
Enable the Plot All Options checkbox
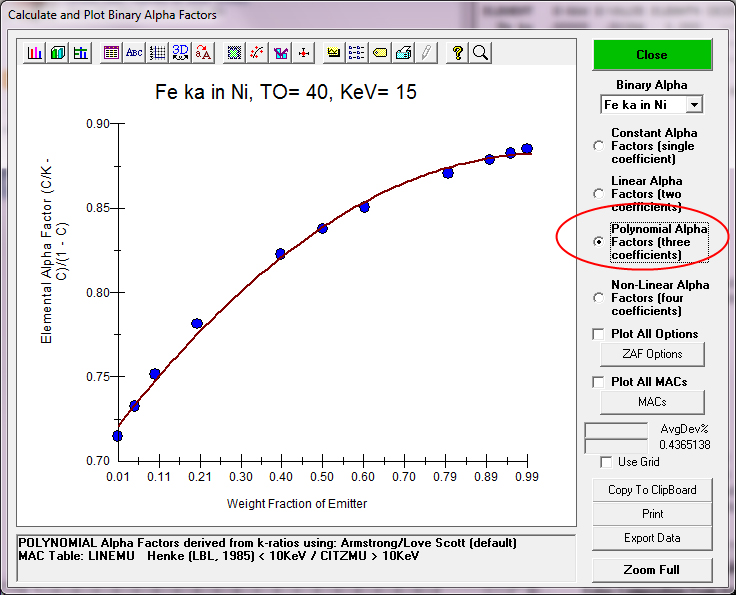click(x=599, y=334)
